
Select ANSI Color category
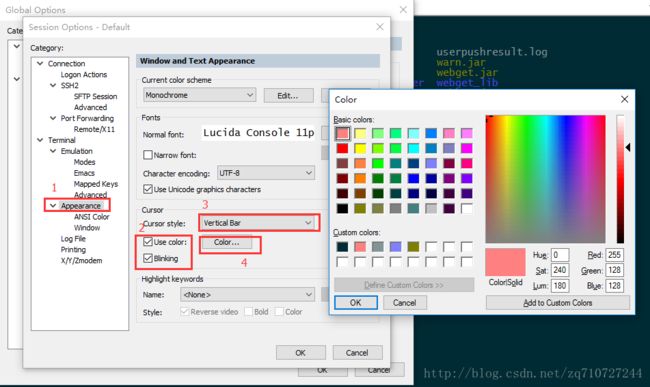pos(92,217)
